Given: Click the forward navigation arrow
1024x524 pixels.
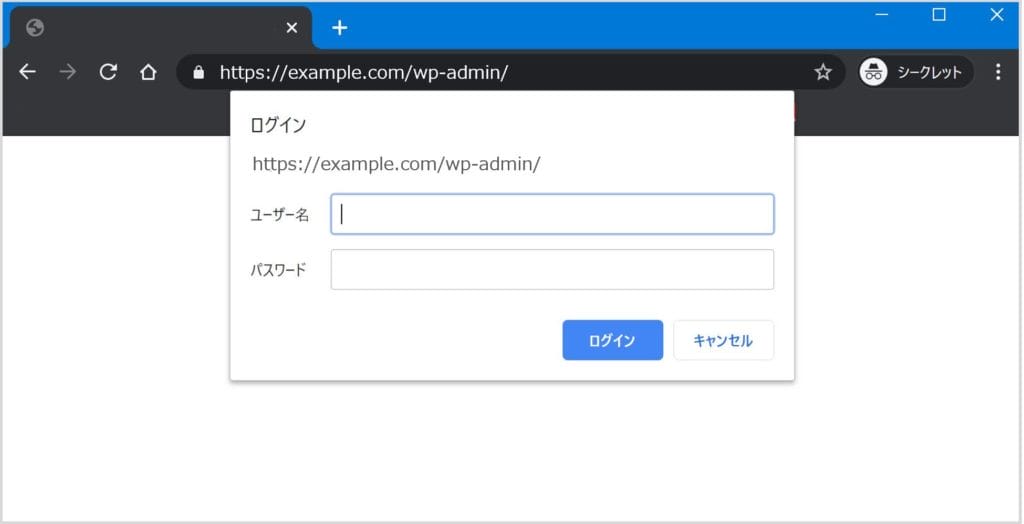Looking at the screenshot, I should [68, 72].
